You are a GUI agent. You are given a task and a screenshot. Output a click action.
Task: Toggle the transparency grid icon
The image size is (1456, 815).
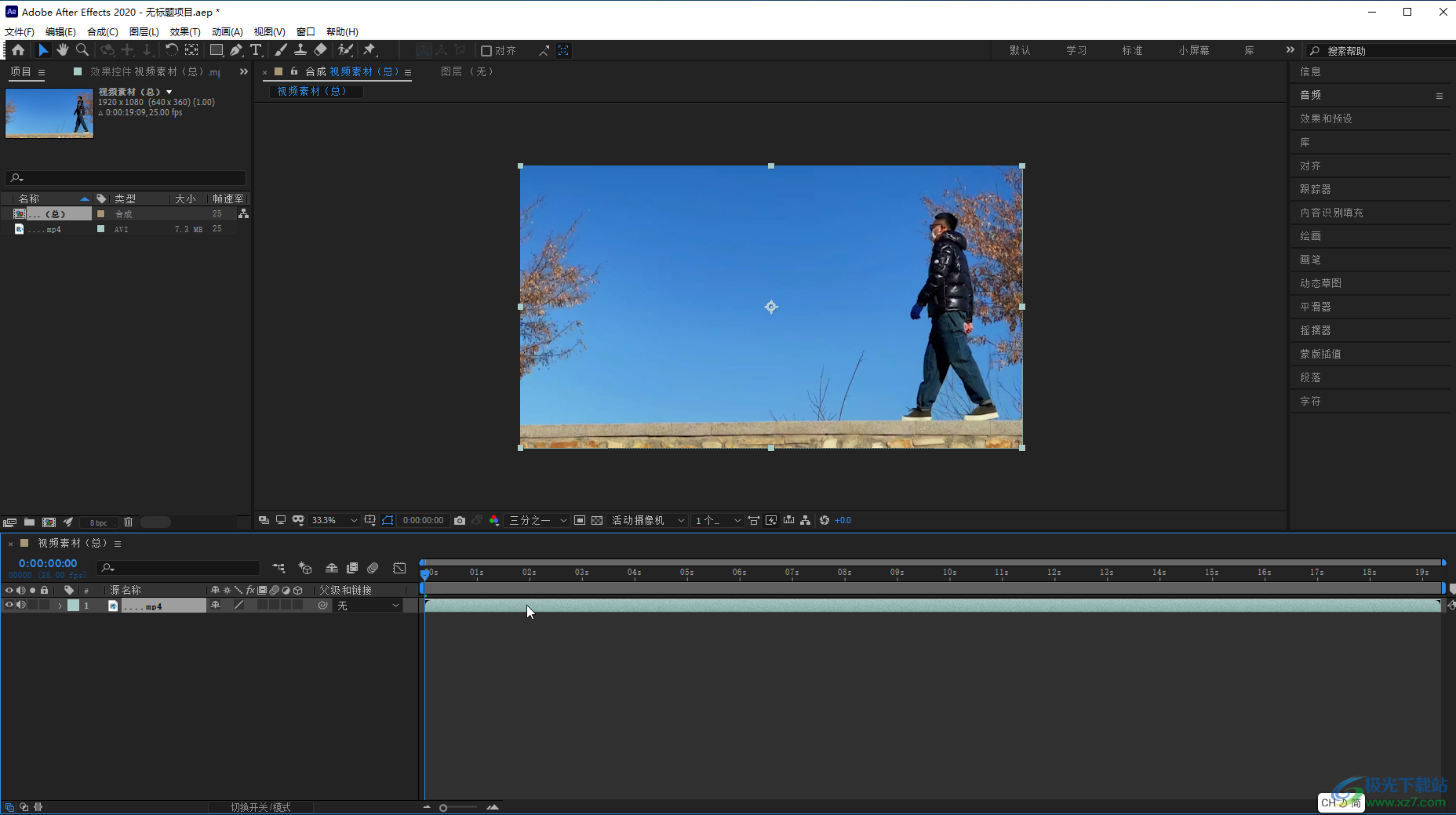tap(597, 521)
